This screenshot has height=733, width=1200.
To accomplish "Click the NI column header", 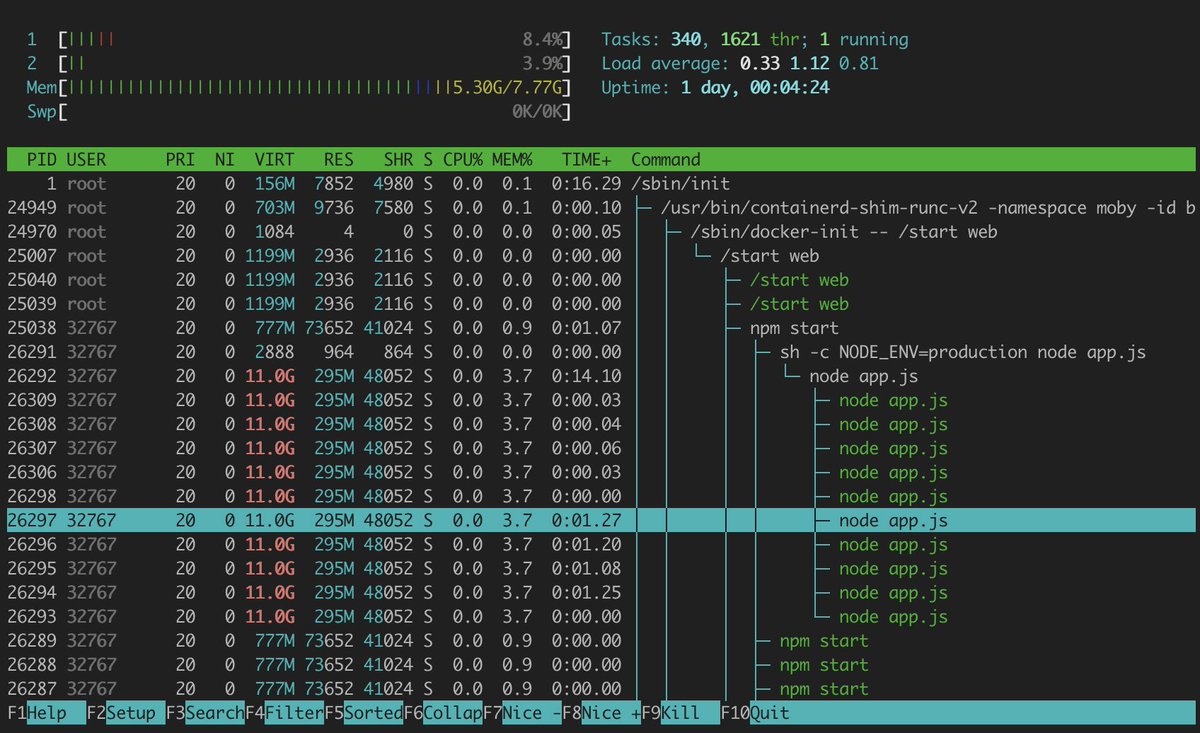I will [224, 159].
